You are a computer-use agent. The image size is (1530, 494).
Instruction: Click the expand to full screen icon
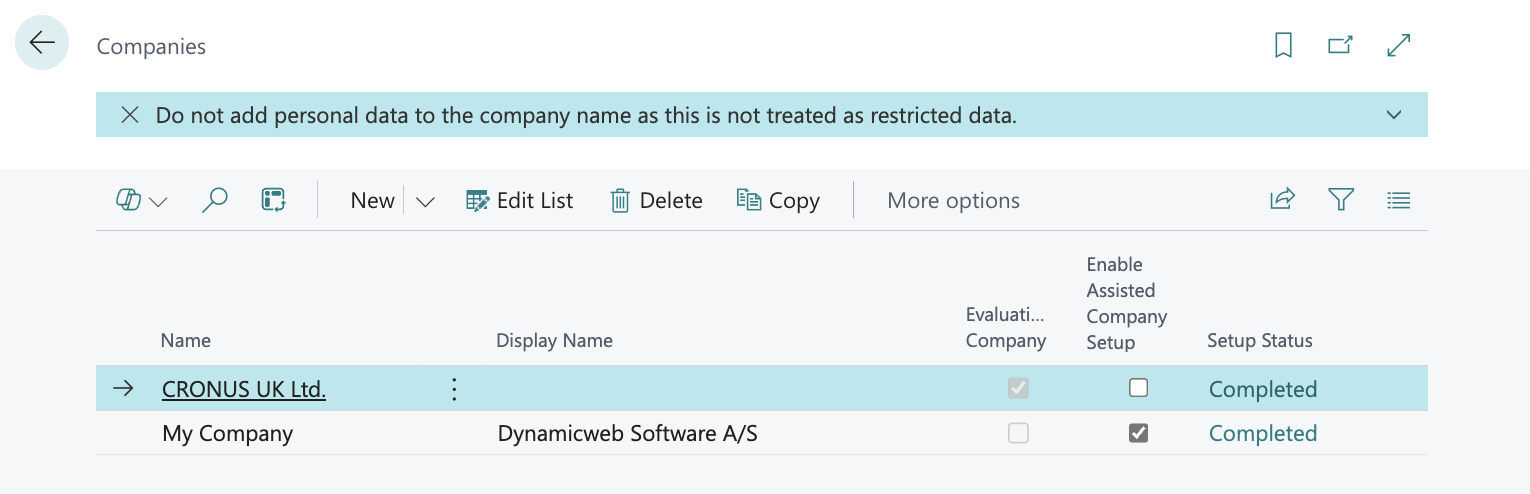[x=1399, y=45]
